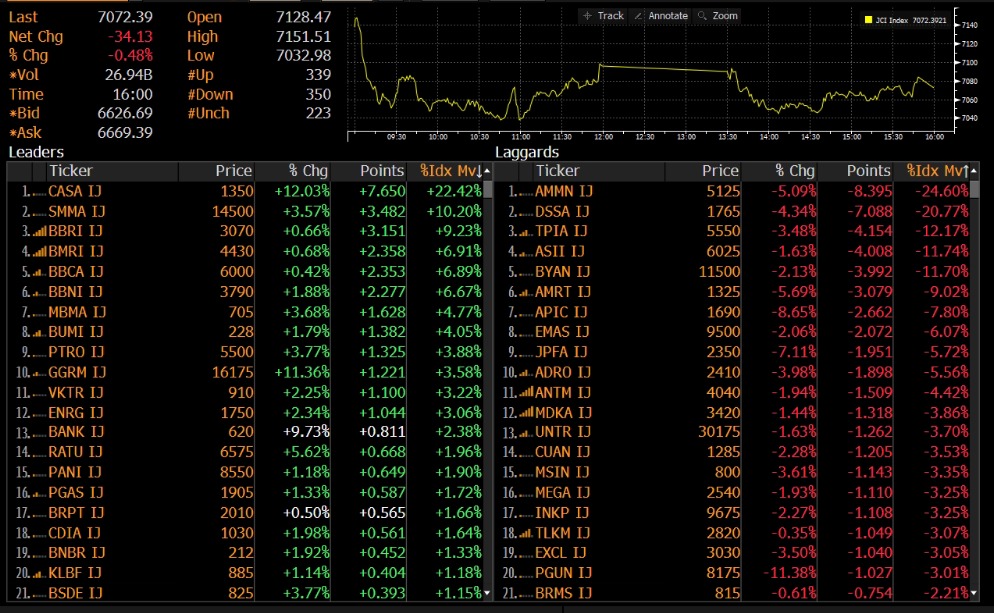Open the CASA IJ ticker

click(x=75, y=191)
